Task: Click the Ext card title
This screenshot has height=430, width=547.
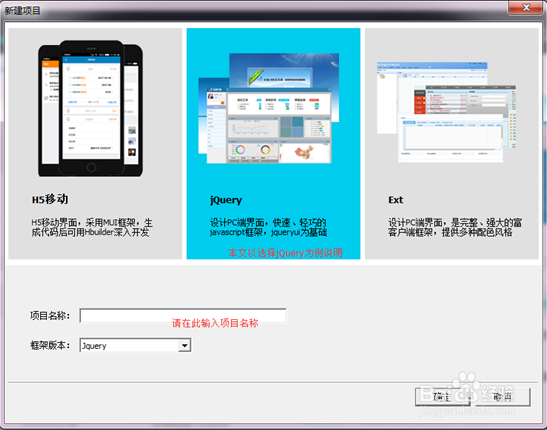Action: pos(396,200)
